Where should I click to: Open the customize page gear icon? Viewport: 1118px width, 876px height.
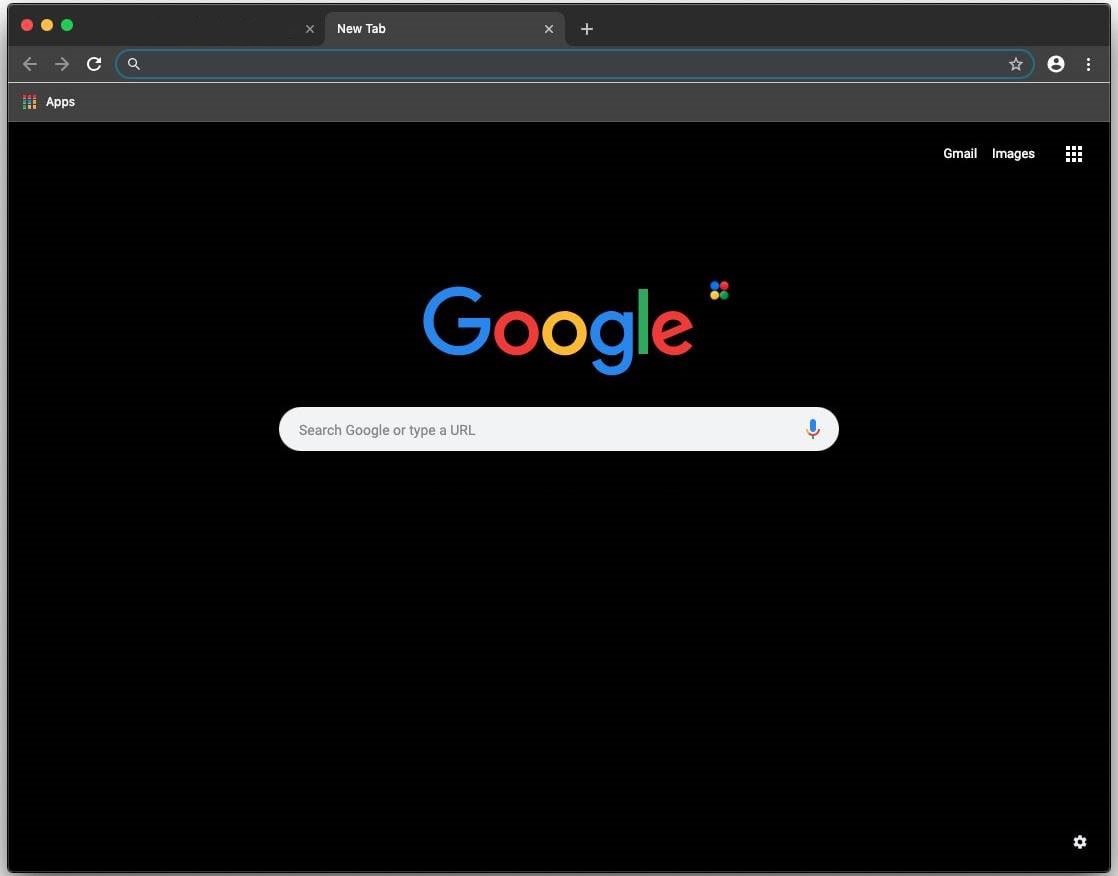(x=1079, y=842)
